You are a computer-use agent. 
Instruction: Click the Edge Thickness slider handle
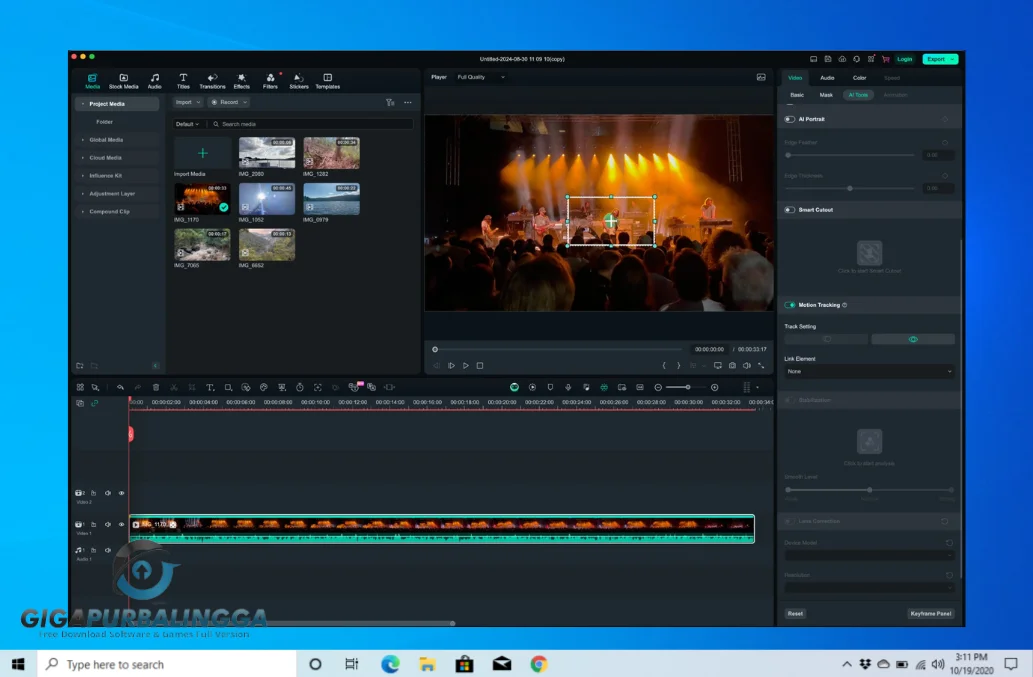coord(850,188)
